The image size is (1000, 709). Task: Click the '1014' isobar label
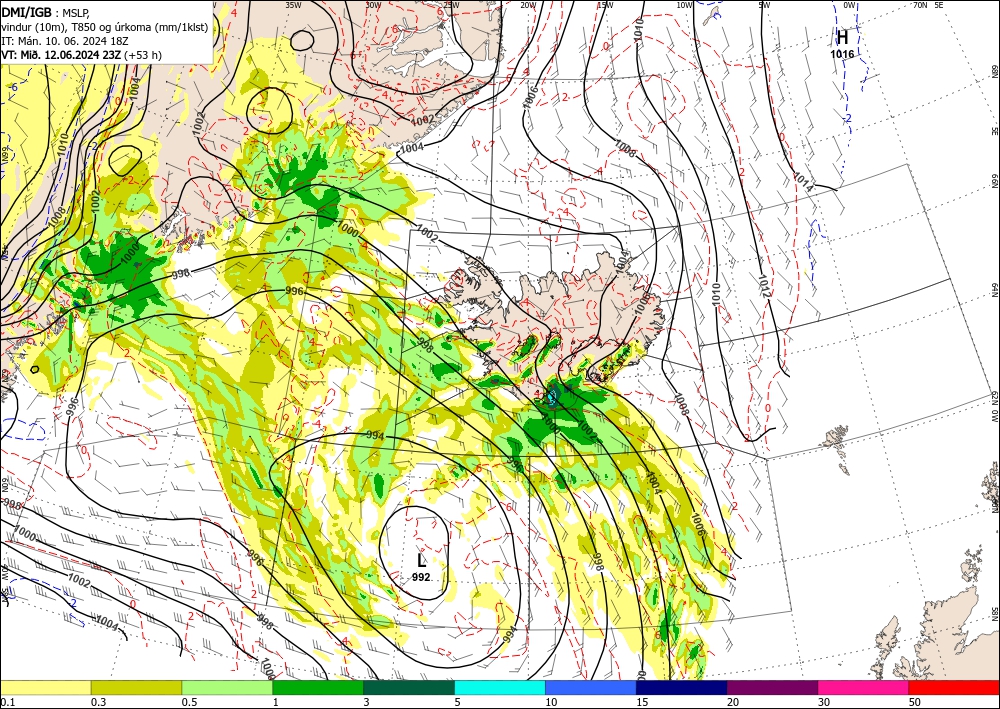coord(803,180)
